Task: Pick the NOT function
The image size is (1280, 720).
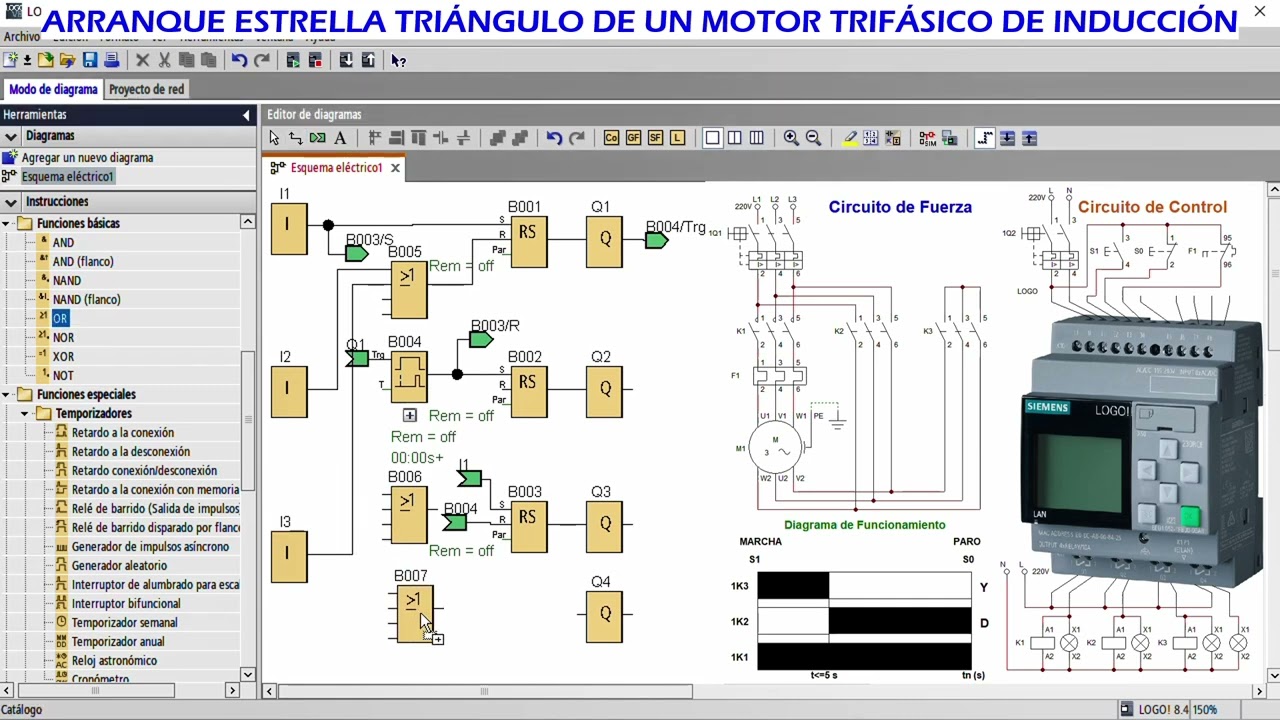Action: [x=63, y=376]
